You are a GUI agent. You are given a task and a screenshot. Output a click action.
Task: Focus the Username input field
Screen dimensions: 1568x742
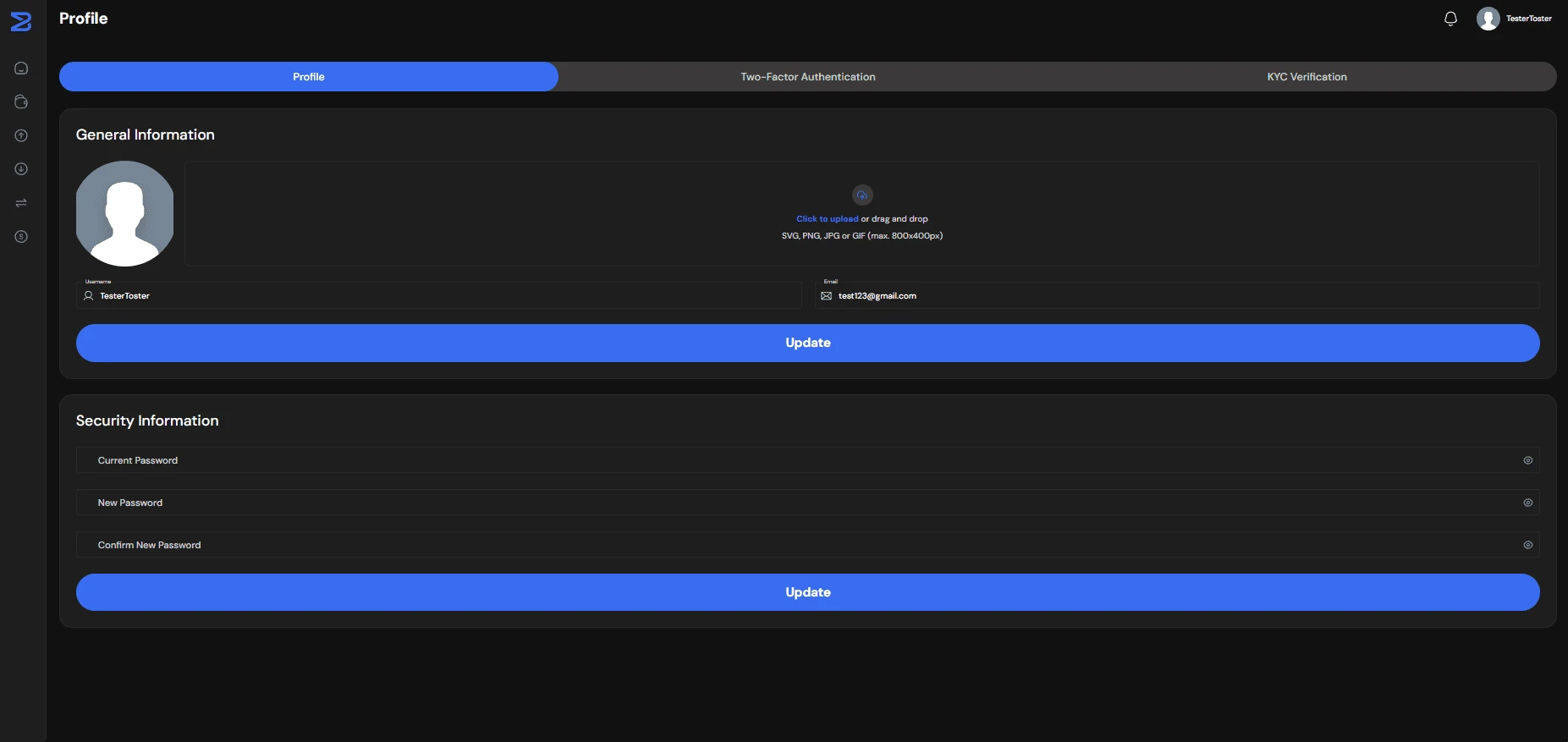coord(438,295)
